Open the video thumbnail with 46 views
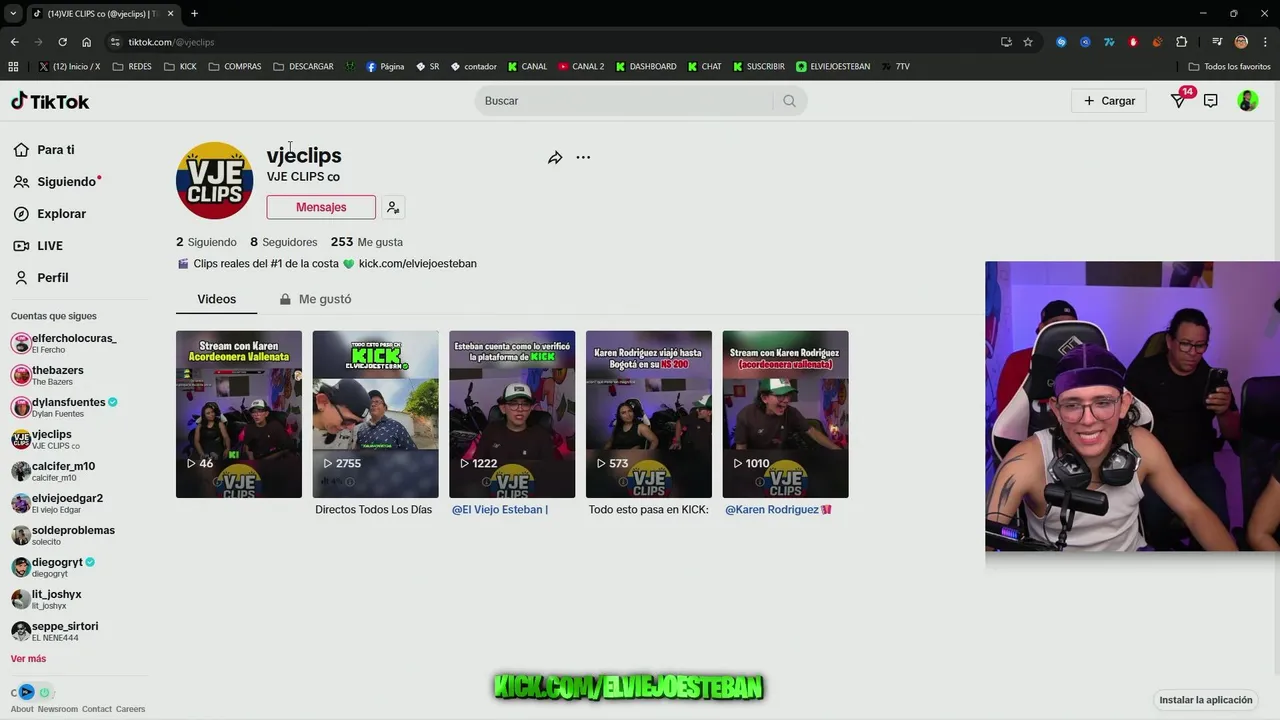 [239, 414]
